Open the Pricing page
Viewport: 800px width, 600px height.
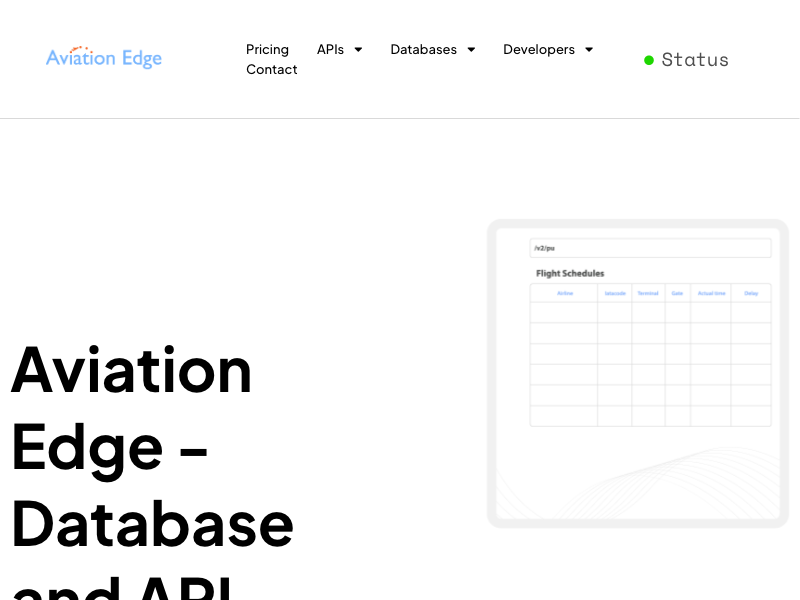(267, 49)
